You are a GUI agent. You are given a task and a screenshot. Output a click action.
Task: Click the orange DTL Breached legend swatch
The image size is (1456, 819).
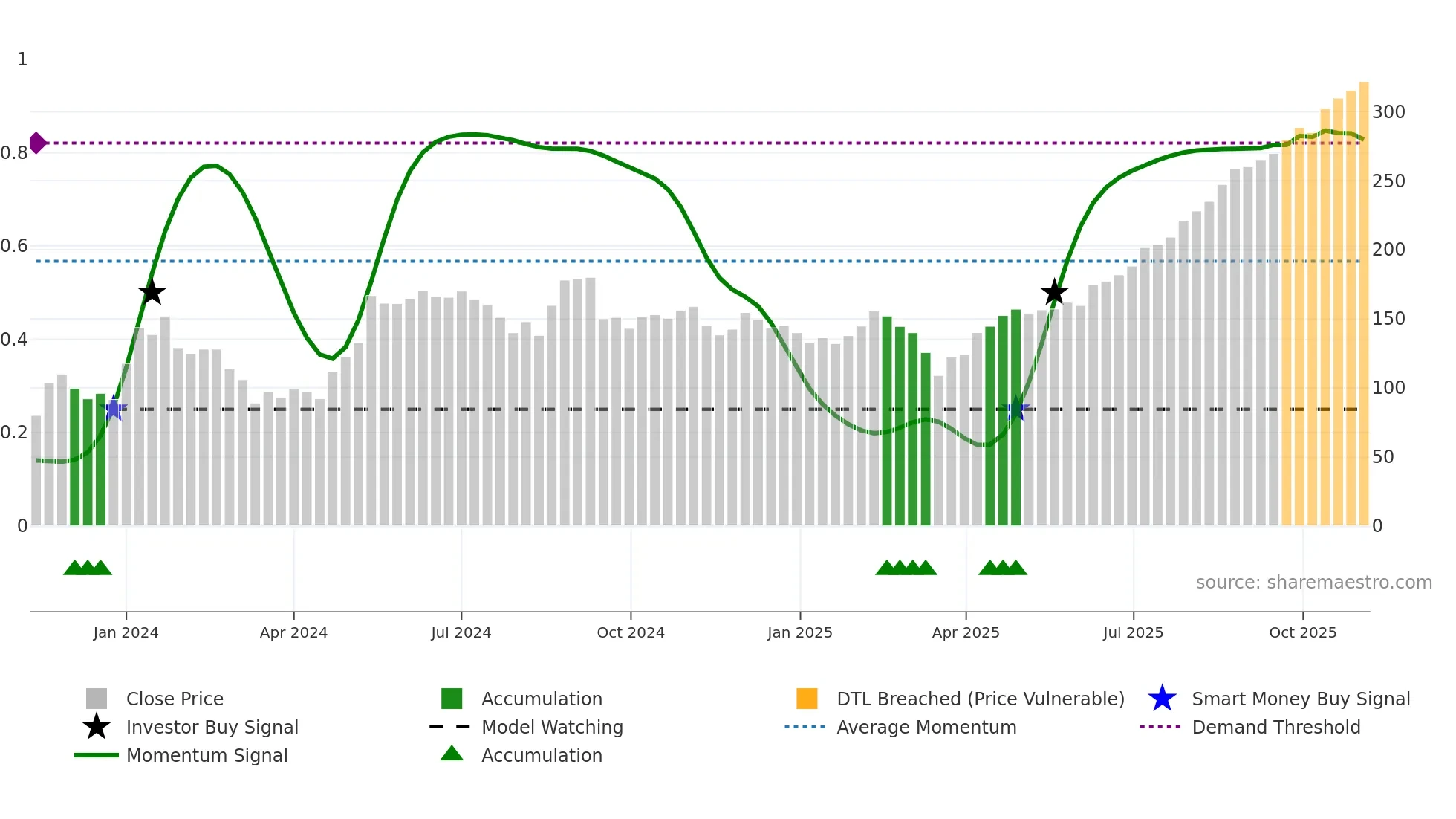[807, 699]
